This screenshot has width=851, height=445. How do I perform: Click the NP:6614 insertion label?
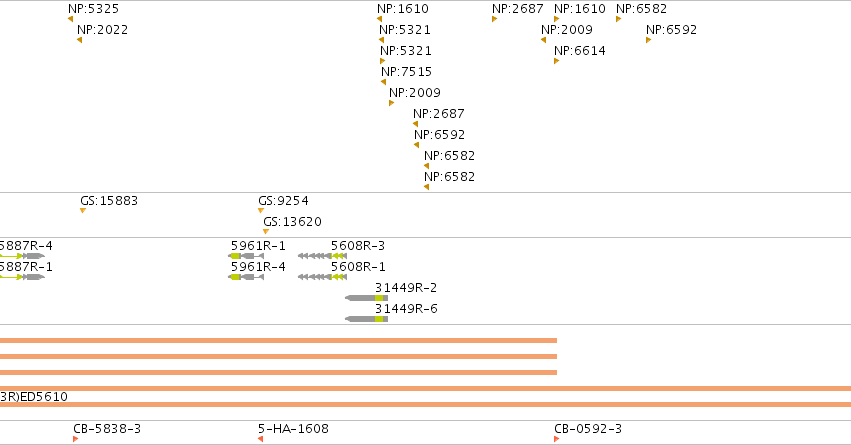(580, 51)
